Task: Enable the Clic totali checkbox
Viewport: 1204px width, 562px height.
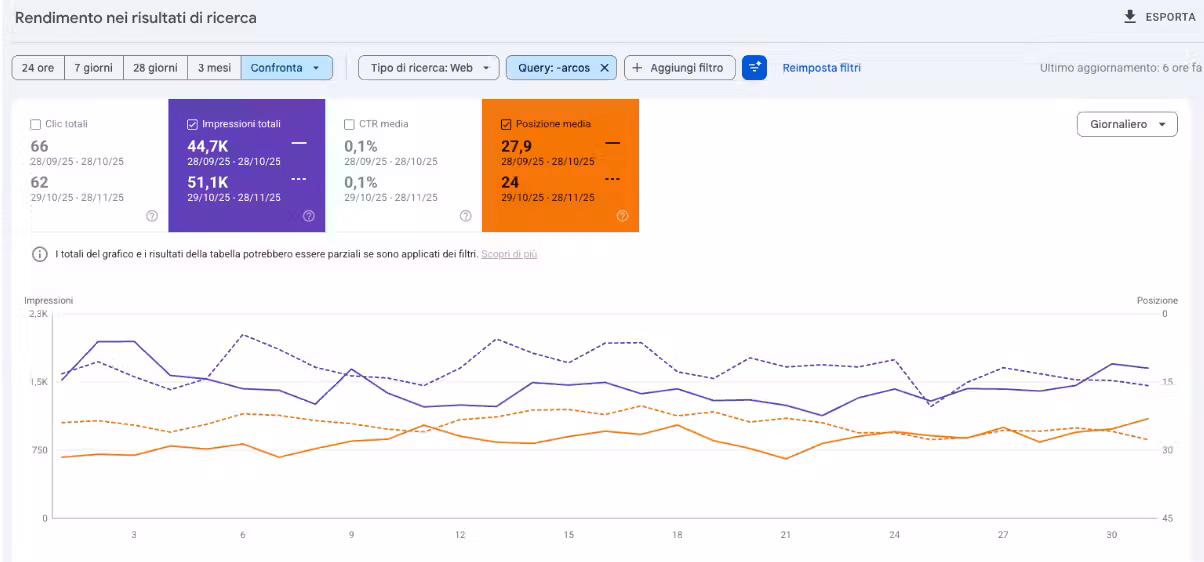Action: pyautogui.click(x=36, y=124)
